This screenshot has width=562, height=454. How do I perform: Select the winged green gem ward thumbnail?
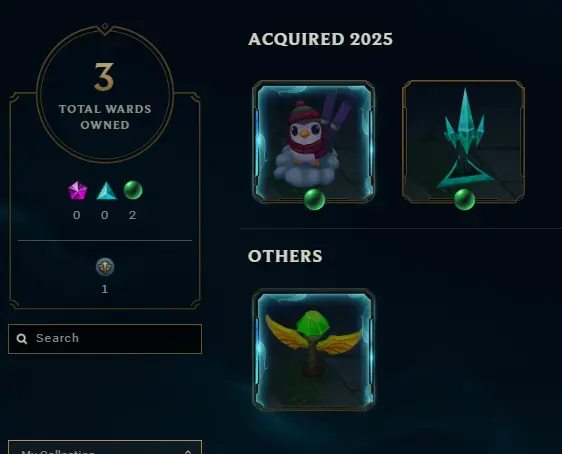click(x=314, y=350)
